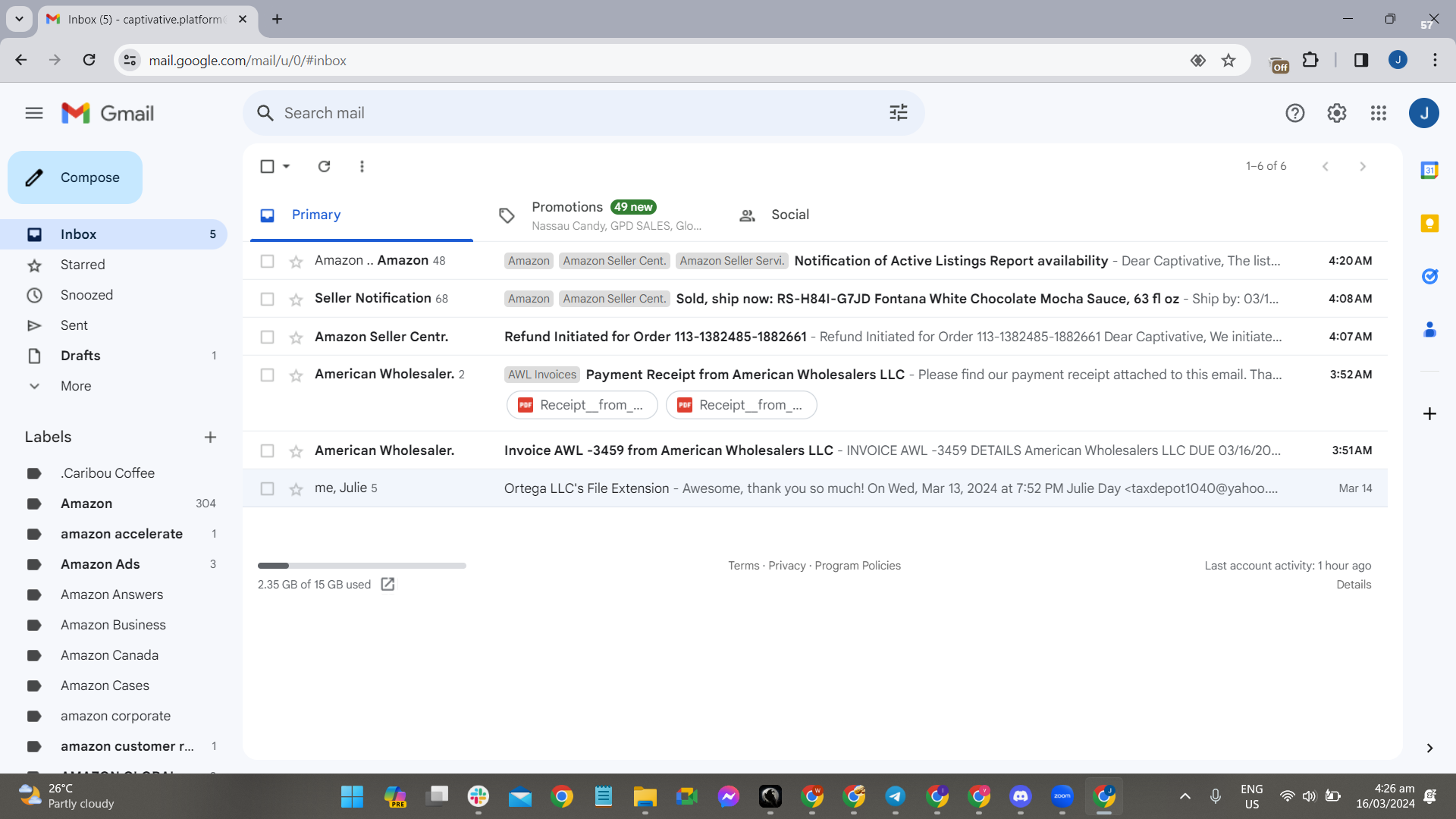This screenshot has height=819, width=1456.
Task: Open the Settings gear icon
Action: coord(1337,113)
